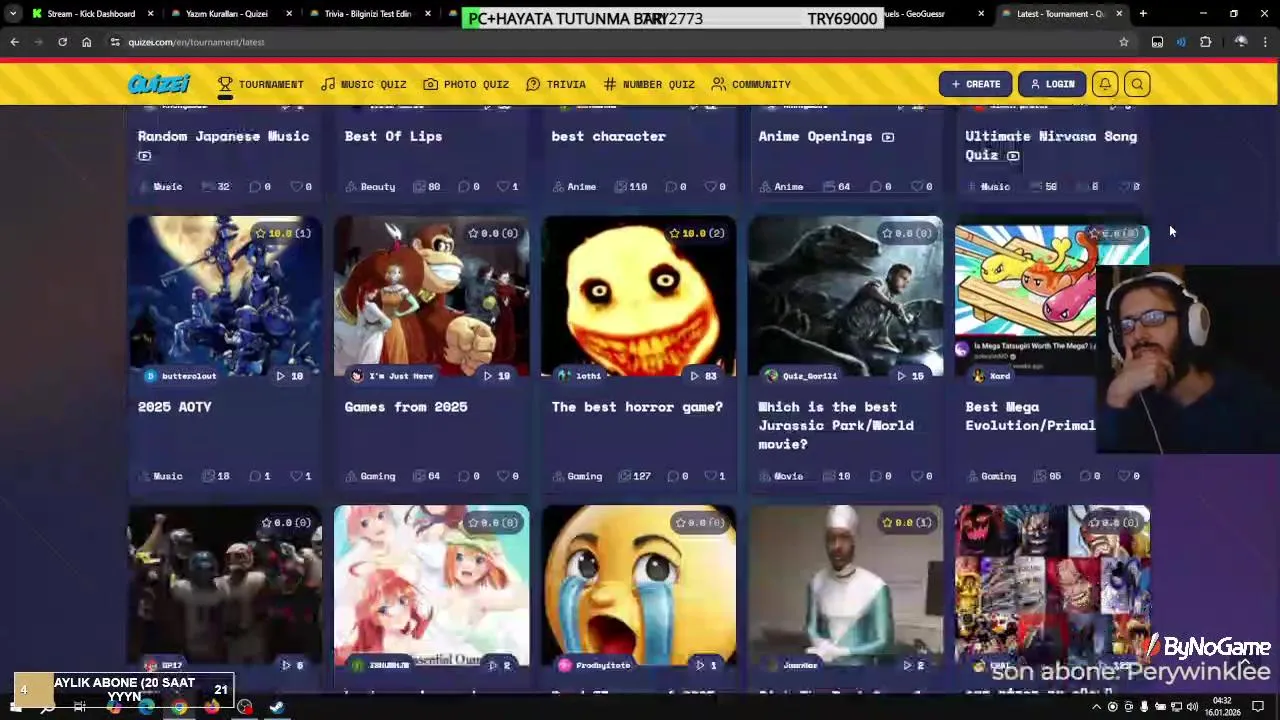The height and width of the screenshot is (720, 1280).
Task: Open the browser extensions puzzle icon
Action: coord(1205,42)
